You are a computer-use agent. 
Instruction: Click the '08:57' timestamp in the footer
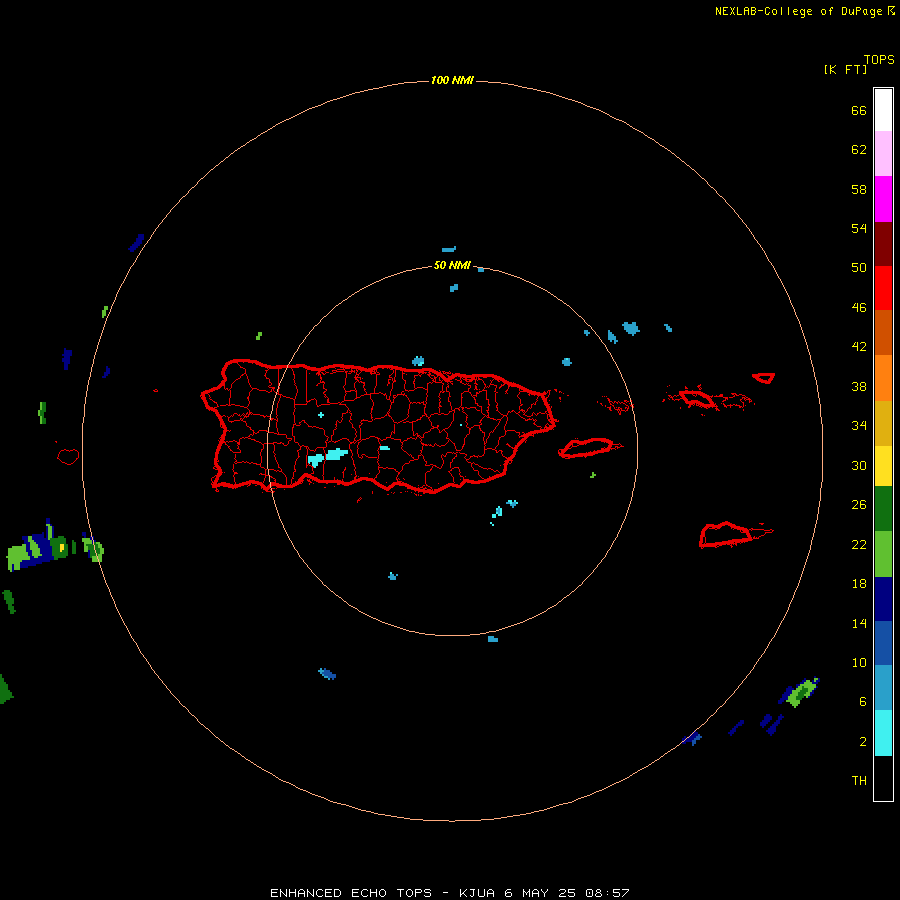tap(607, 893)
